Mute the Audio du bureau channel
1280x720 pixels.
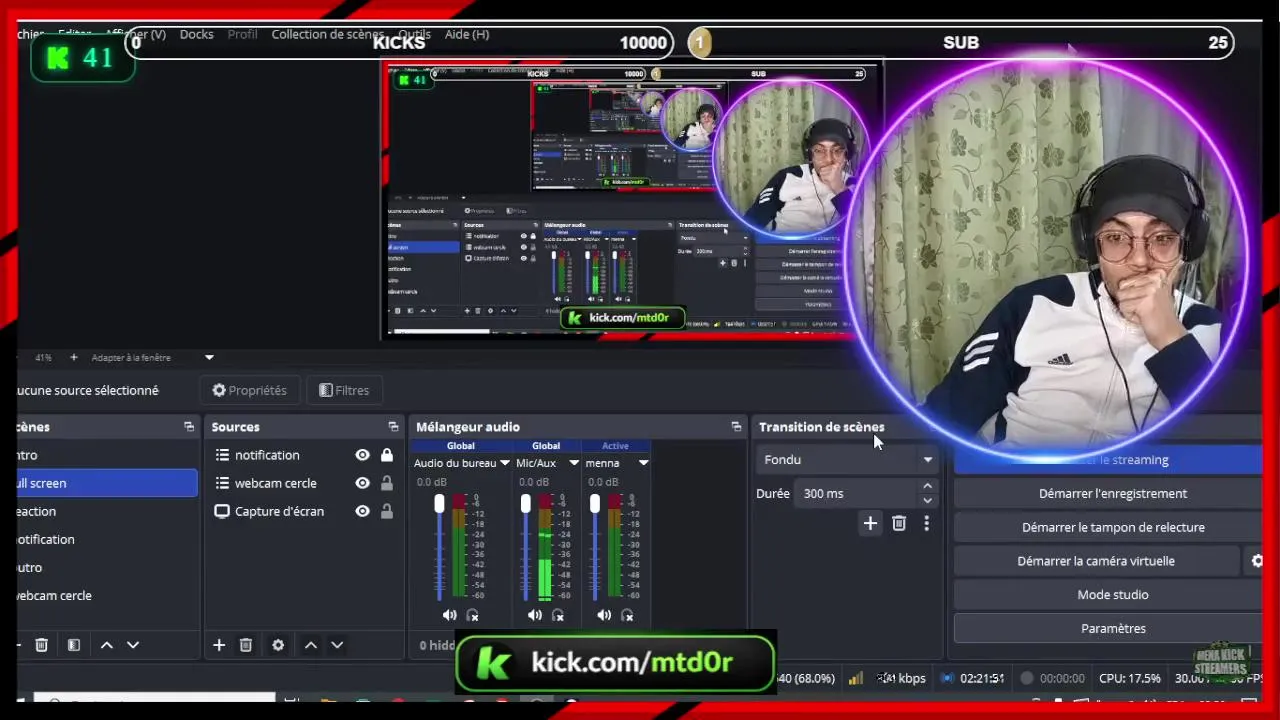click(449, 615)
